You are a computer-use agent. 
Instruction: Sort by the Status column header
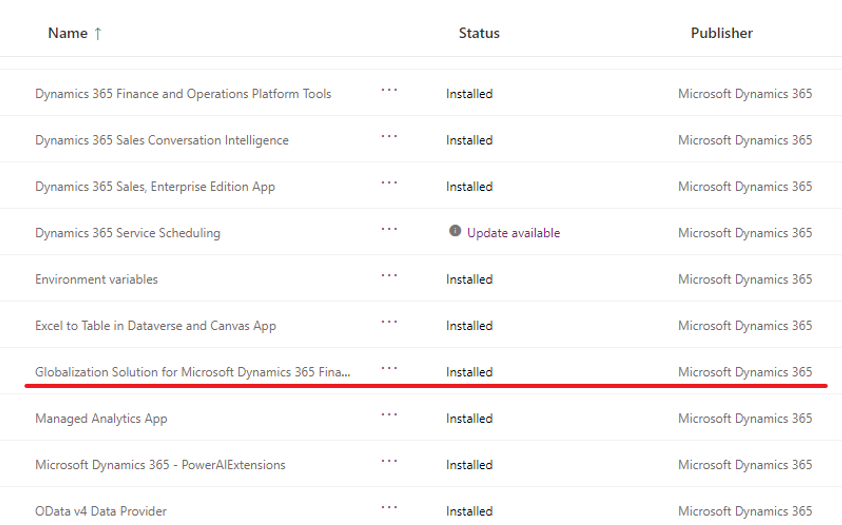pos(479,33)
